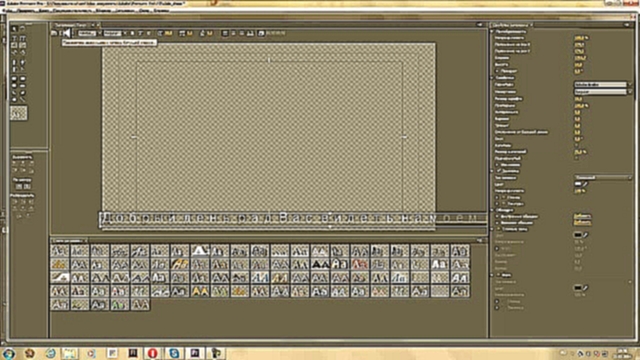Align title text center

(233, 33)
